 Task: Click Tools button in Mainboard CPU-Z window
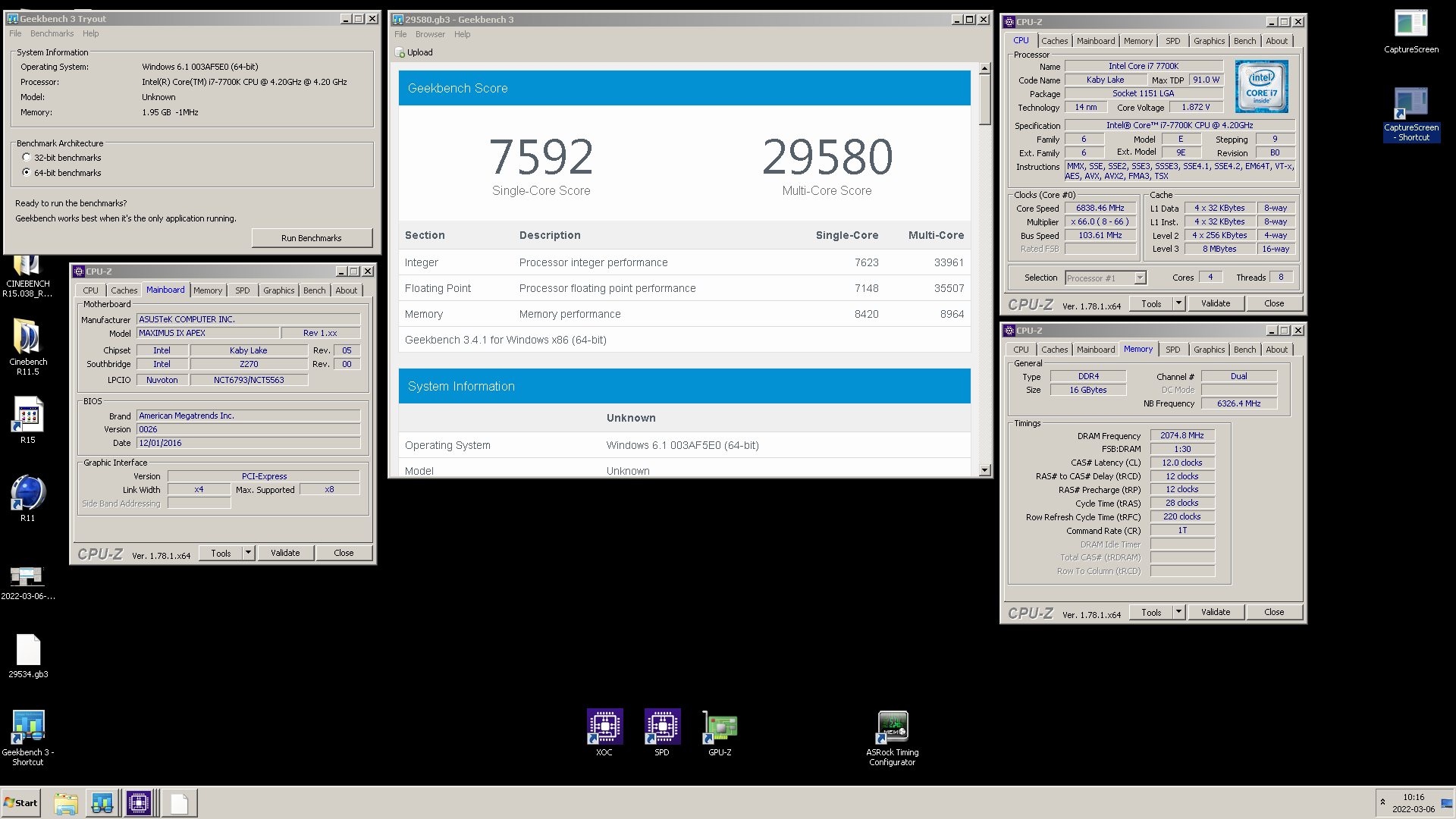coord(221,553)
